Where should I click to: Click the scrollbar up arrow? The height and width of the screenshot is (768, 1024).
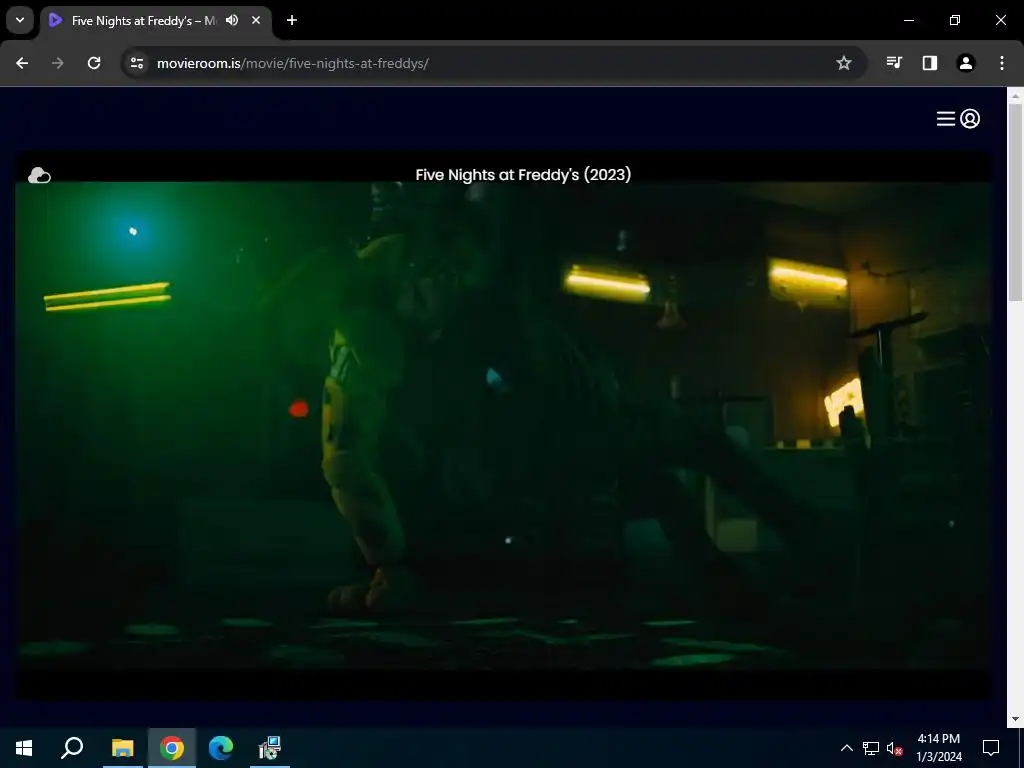click(x=1015, y=95)
